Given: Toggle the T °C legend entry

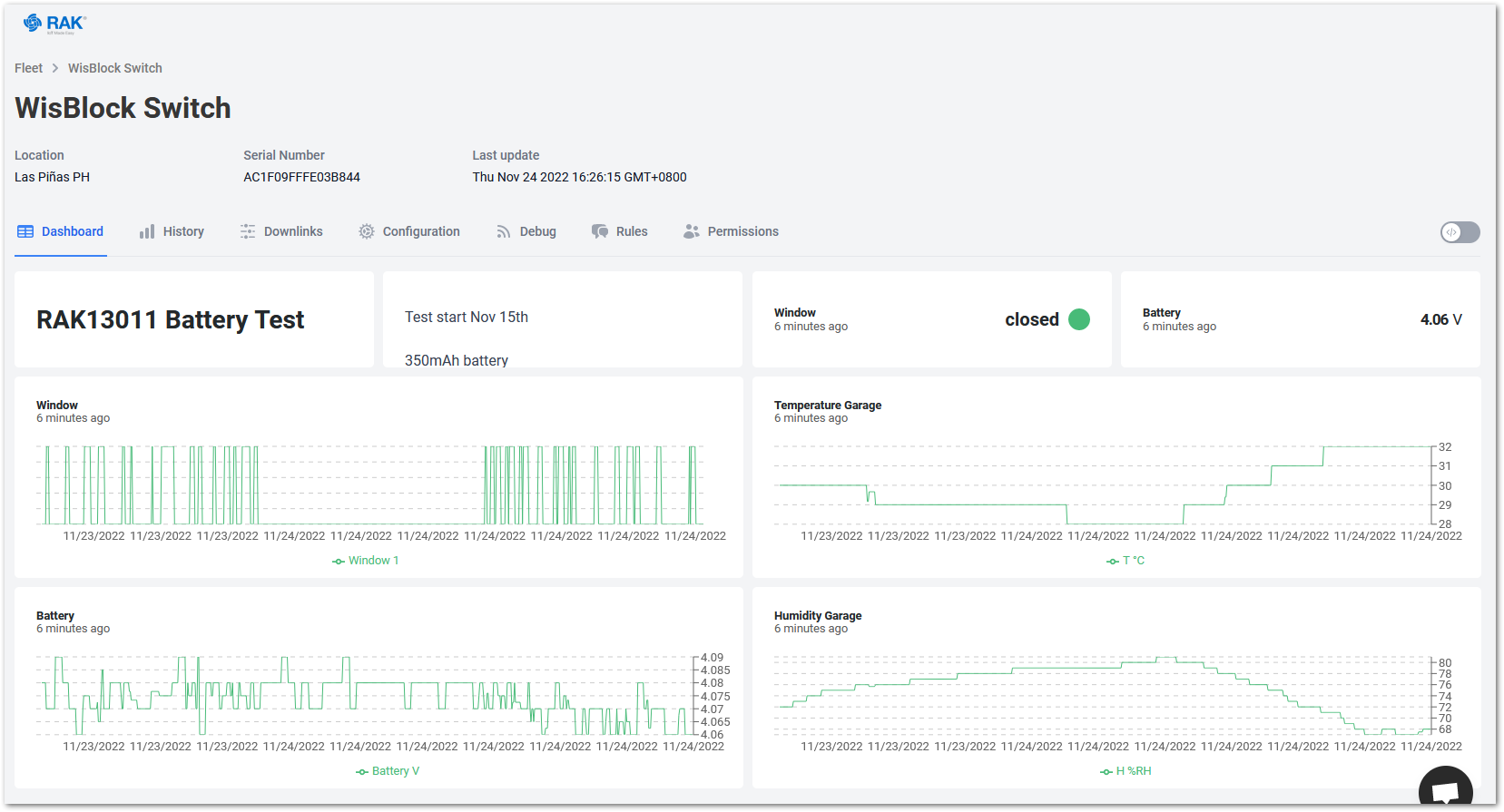Looking at the screenshot, I should (1126, 561).
